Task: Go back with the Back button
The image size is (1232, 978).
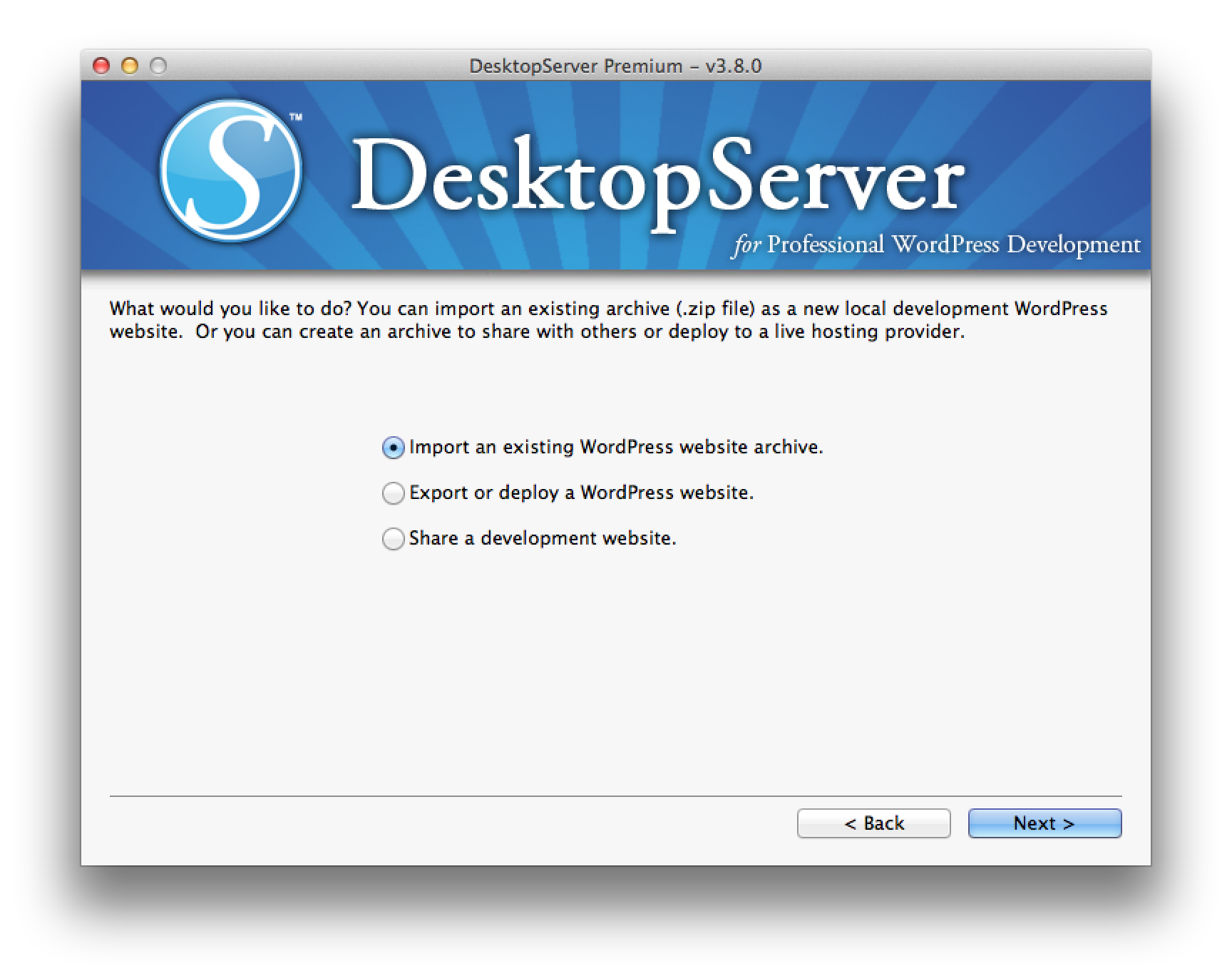Action: coord(873,823)
